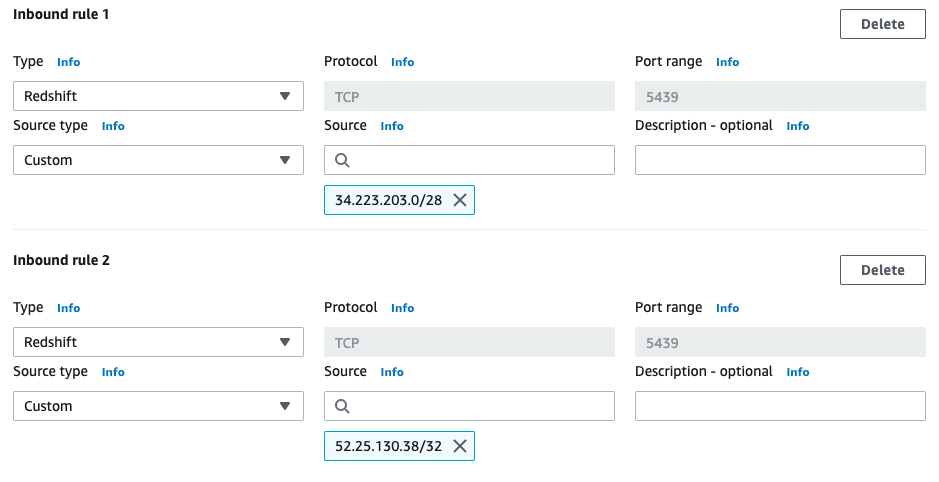Open the Type dropdown for Inbound rule 2
This screenshot has width=939, height=482.
[x=158, y=342]
